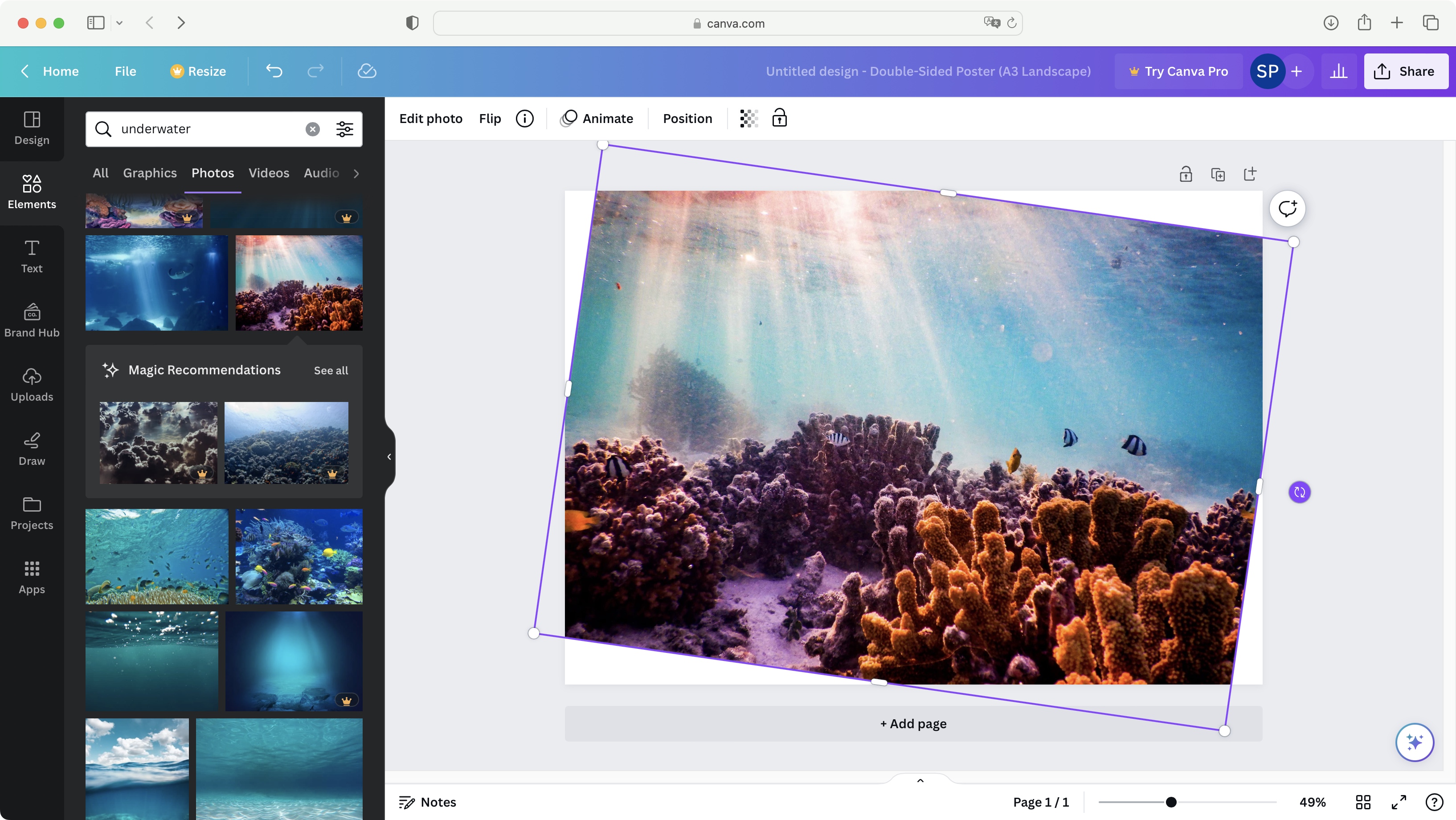
Task: Open the Apps panel
Action: 31,577
